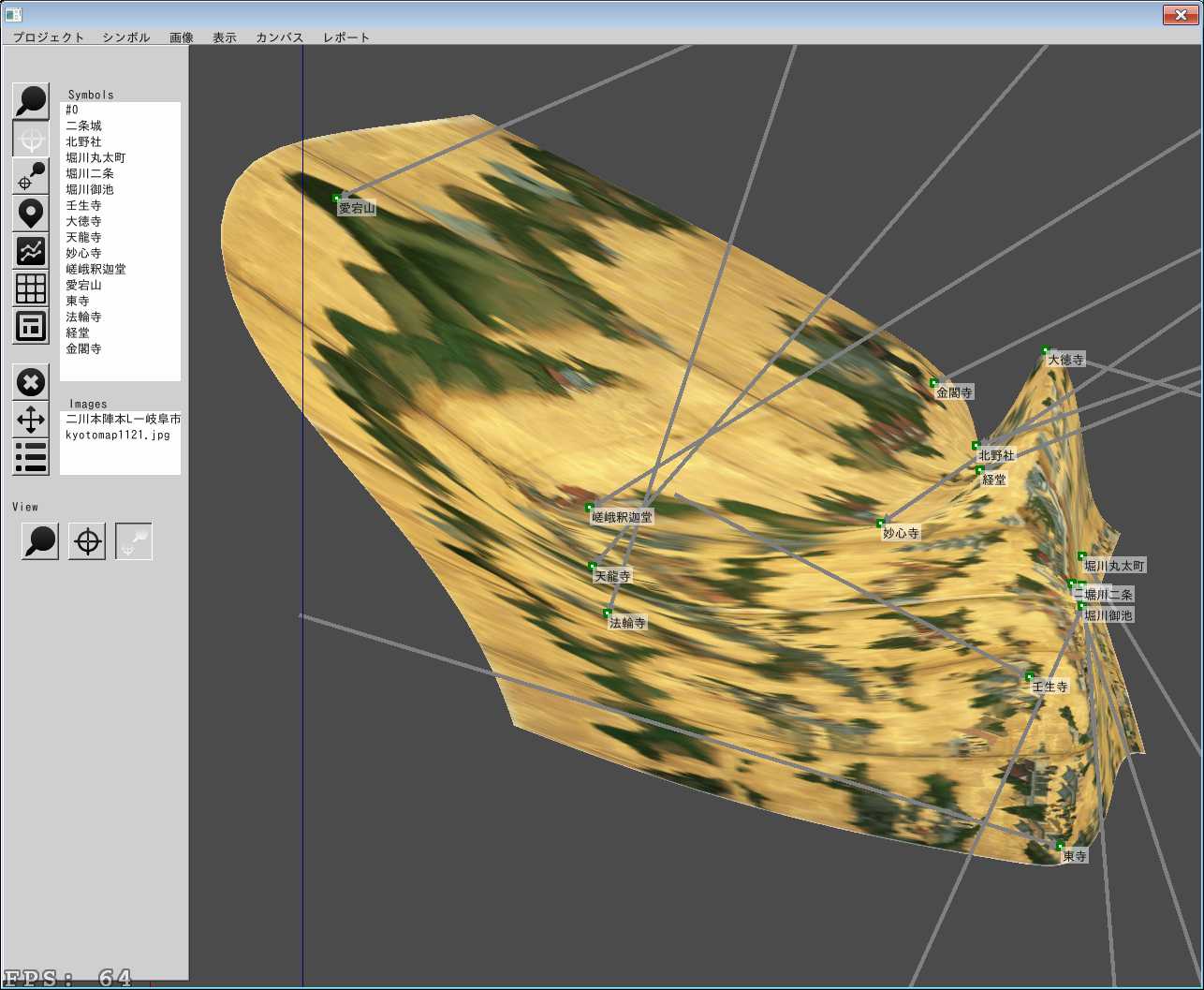Close the application window
The height and width of the screenshot is (990, 1204).
1182,14
